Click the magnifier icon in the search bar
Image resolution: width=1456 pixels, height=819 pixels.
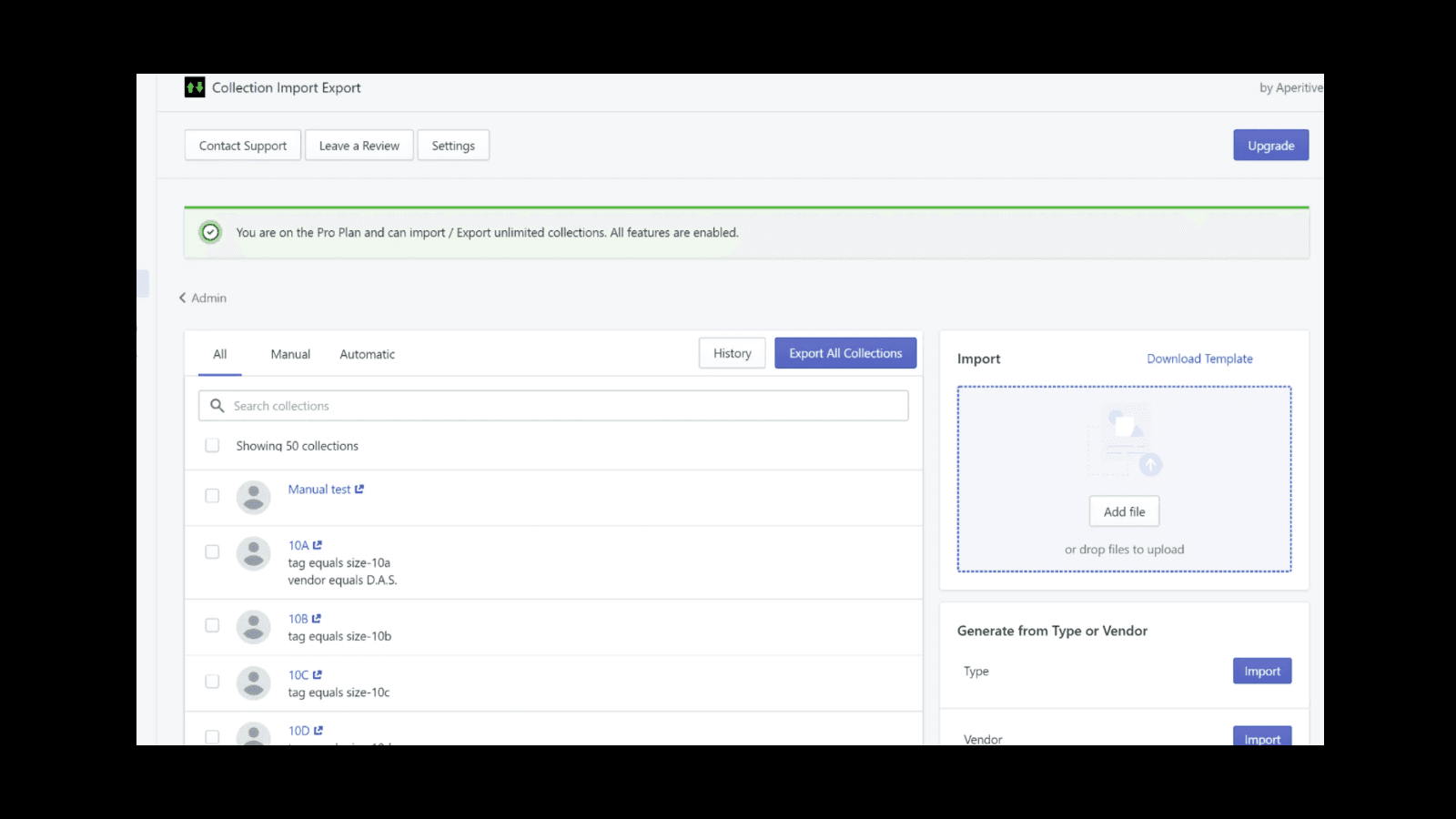217,405
